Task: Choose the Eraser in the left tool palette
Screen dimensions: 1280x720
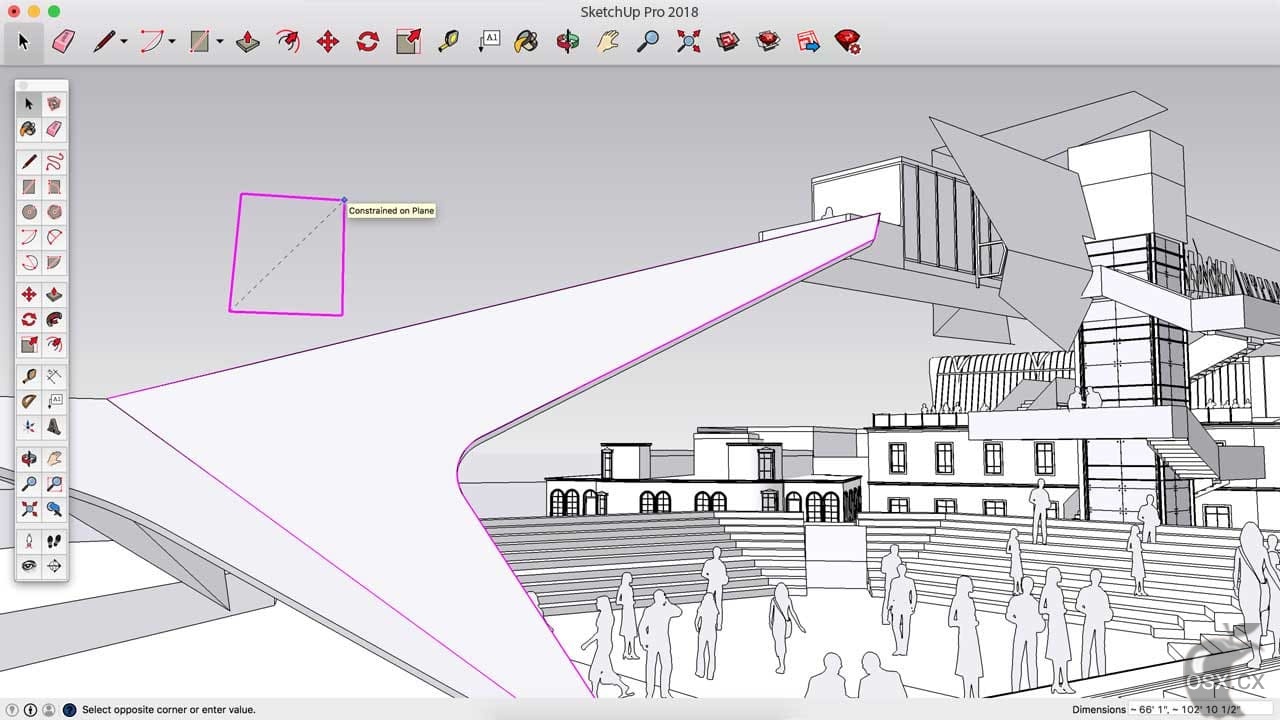Action: 54,128
